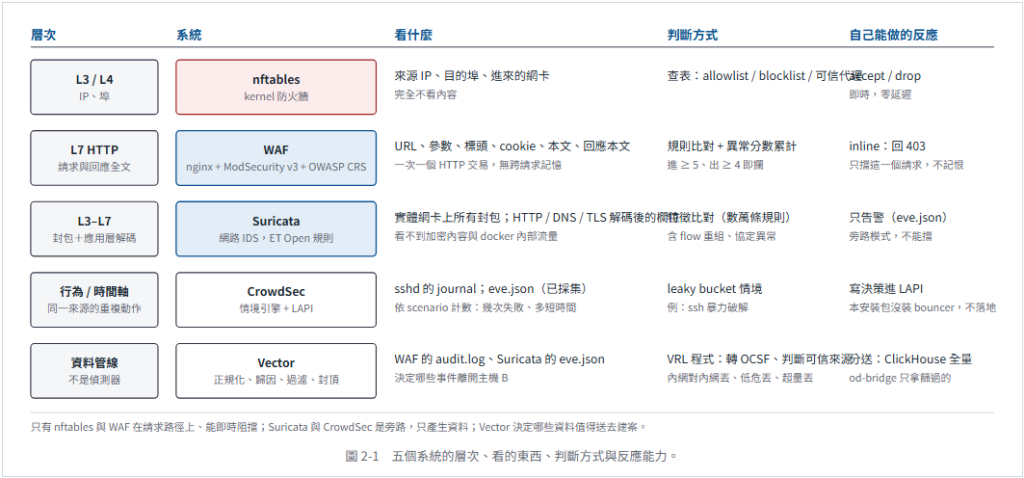
Task: Select the L3–L7 layer box
Action: click(94, 229)
